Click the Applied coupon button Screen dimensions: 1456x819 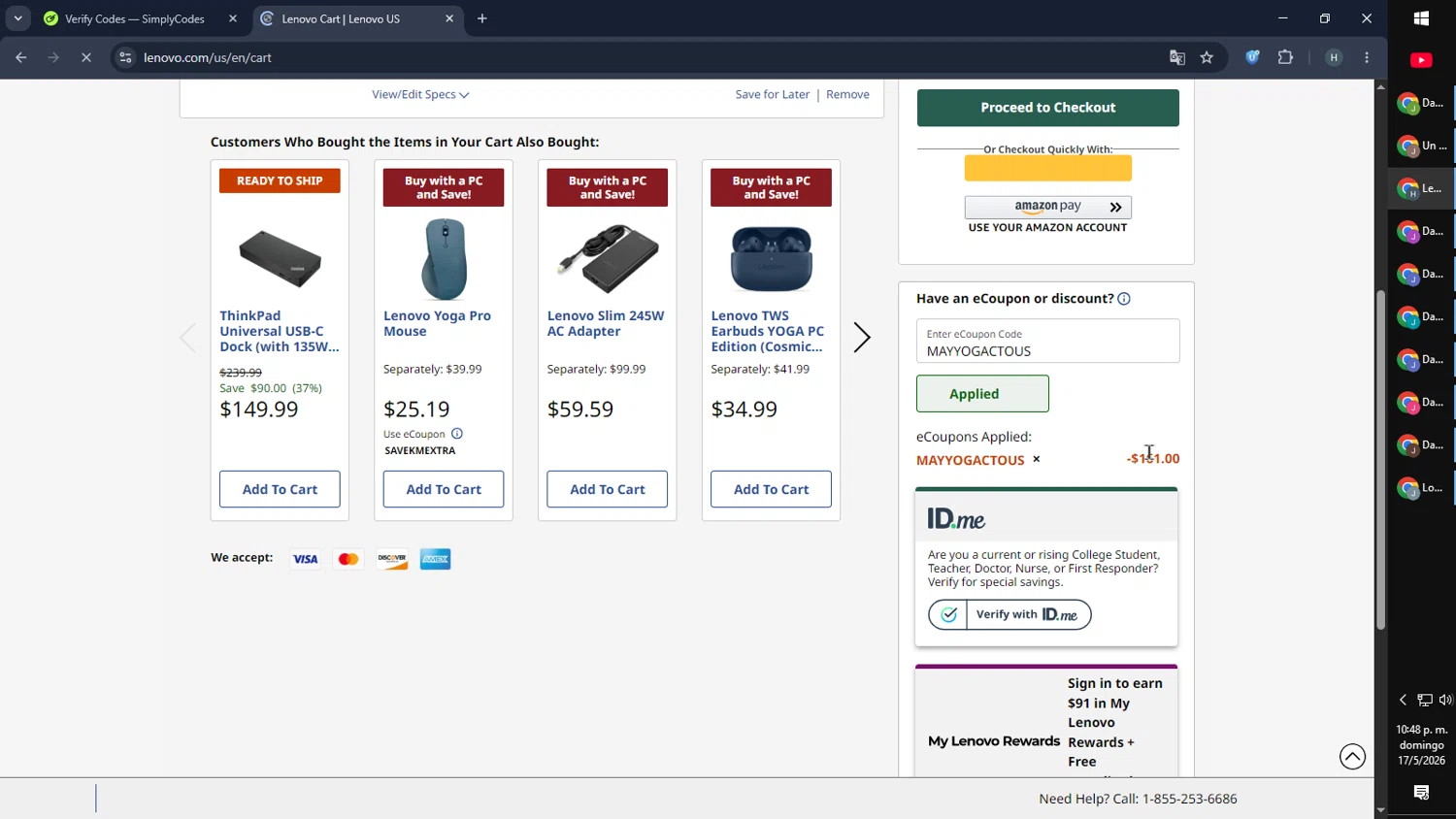(x=982, y=394)
